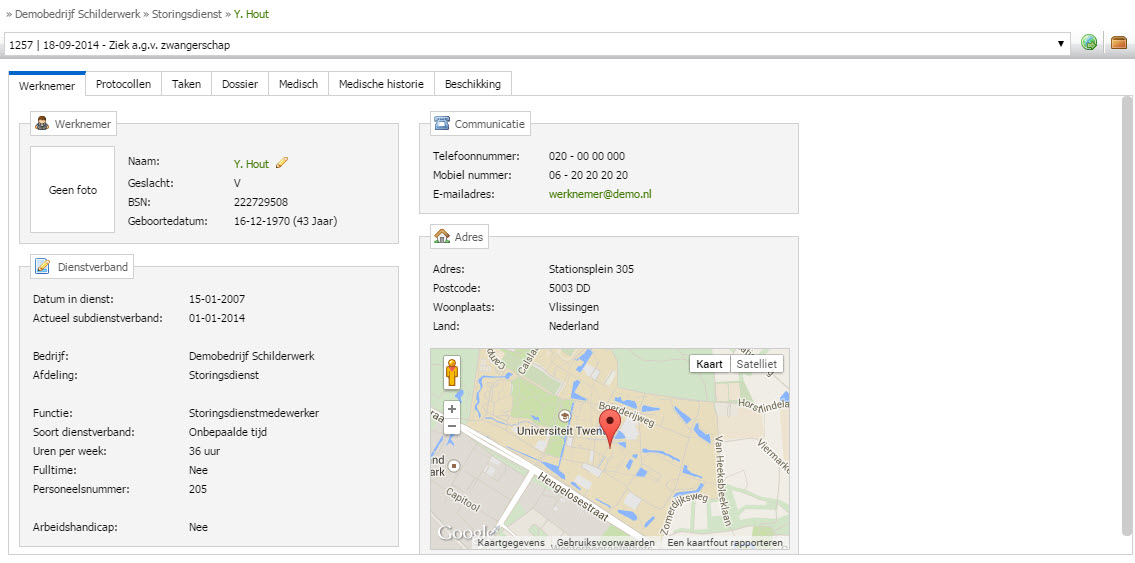
Task: Click the Land value Nederland
Action: [x=574, y=326]
